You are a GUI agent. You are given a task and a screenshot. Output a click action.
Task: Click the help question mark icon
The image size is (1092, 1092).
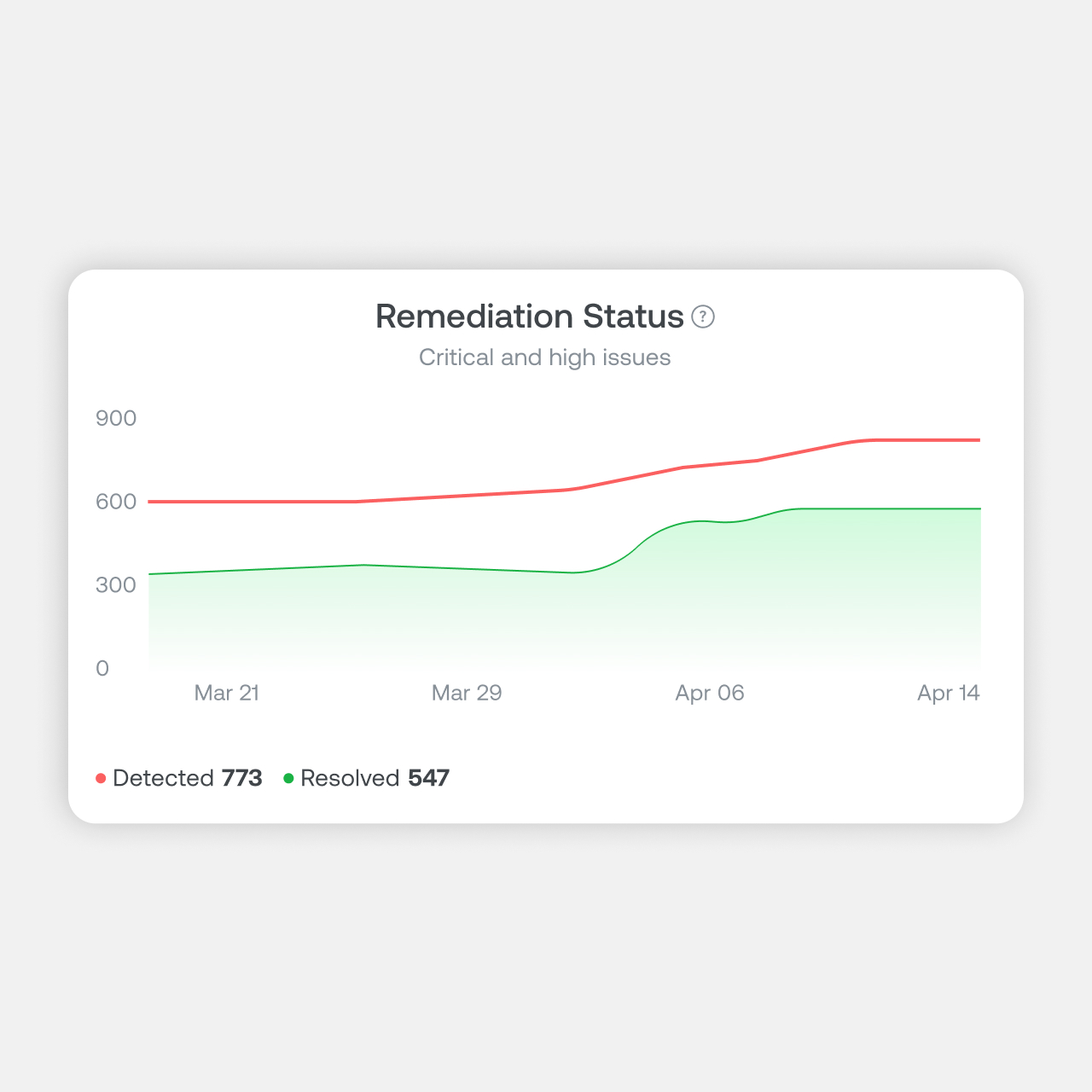(x=703, y=317)
